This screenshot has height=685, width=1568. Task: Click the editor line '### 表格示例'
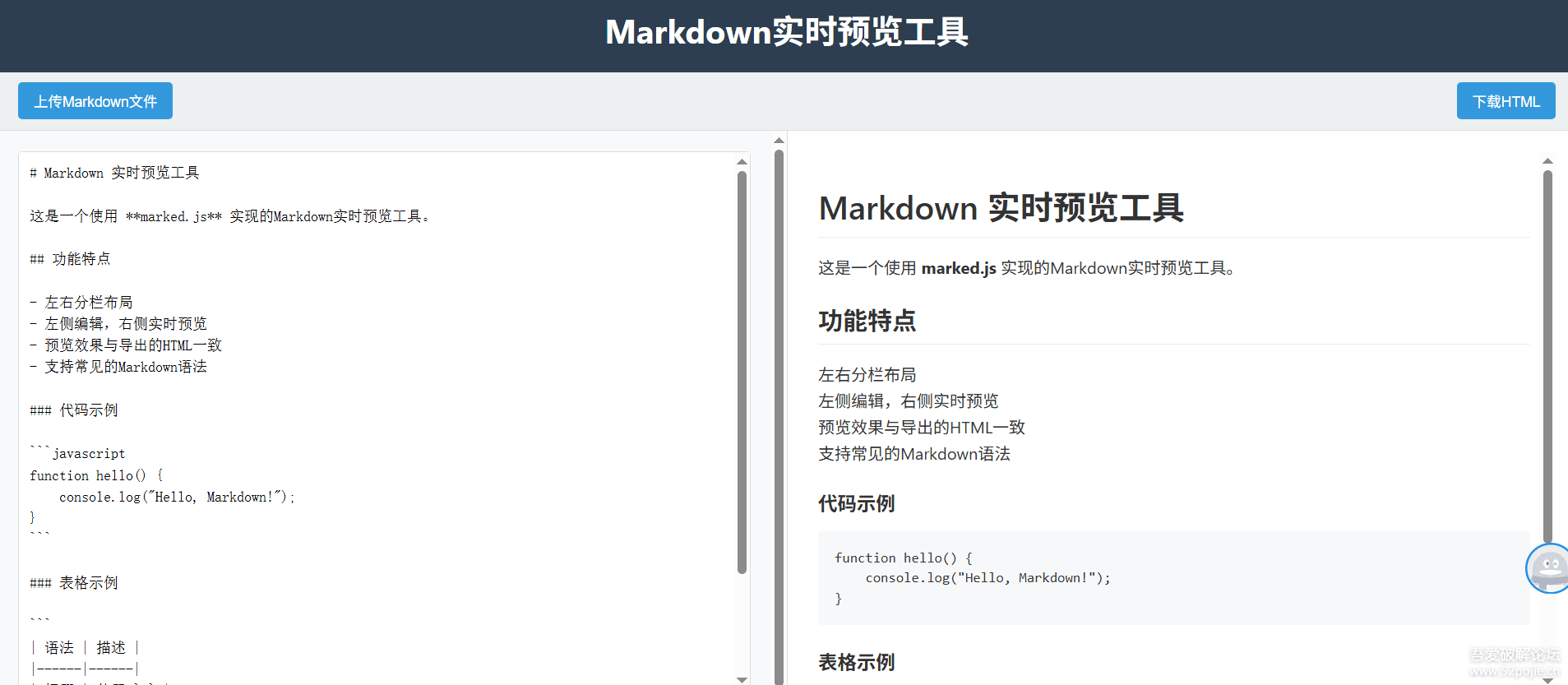74,583
